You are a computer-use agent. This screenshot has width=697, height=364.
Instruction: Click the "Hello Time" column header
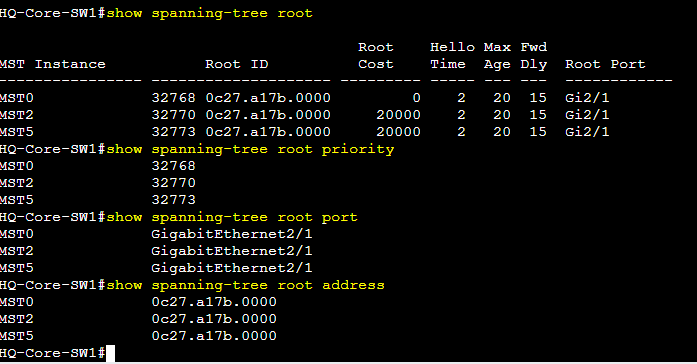pyautogui.click(x=452, y=56)
